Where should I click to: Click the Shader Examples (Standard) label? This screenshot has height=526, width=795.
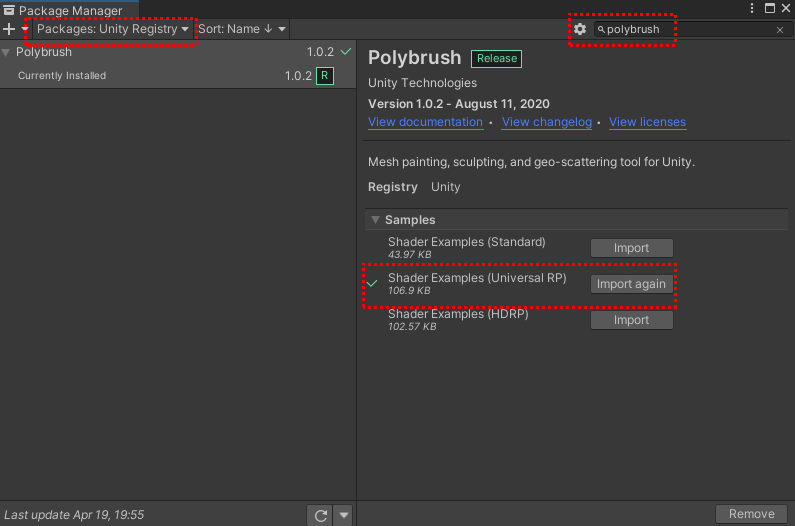[x=467, y=242]
